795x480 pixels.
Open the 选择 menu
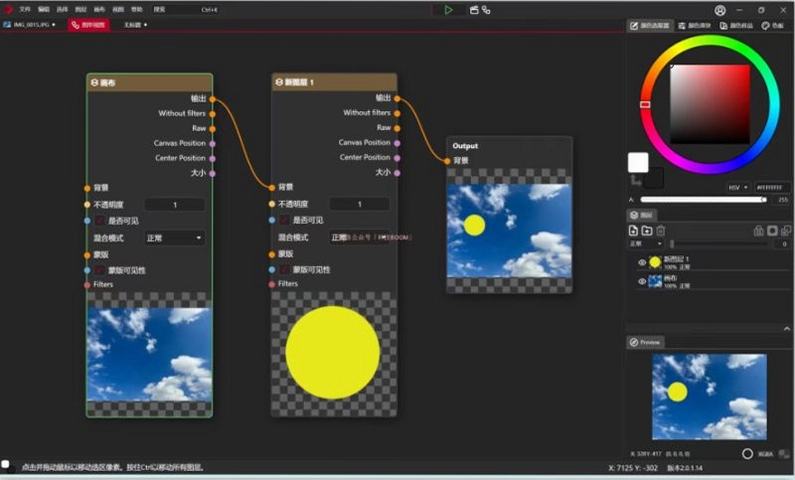(62, 10)
